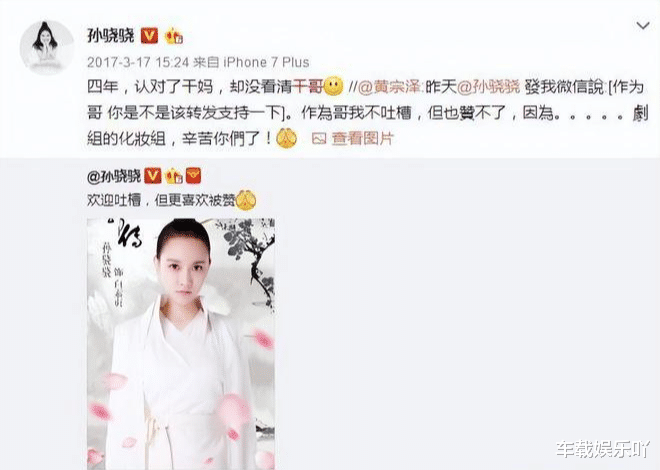Open 孙骁骁's profile avatar photo

click(47, 48)
